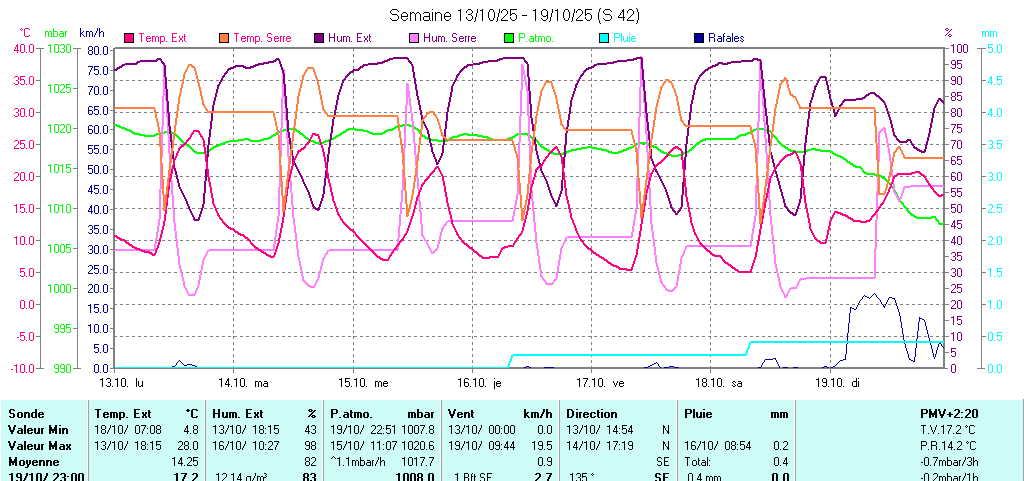Screen dimensions: 1024x481
Task: Click the Hum. Serre legend label
Action: point(447,38)
